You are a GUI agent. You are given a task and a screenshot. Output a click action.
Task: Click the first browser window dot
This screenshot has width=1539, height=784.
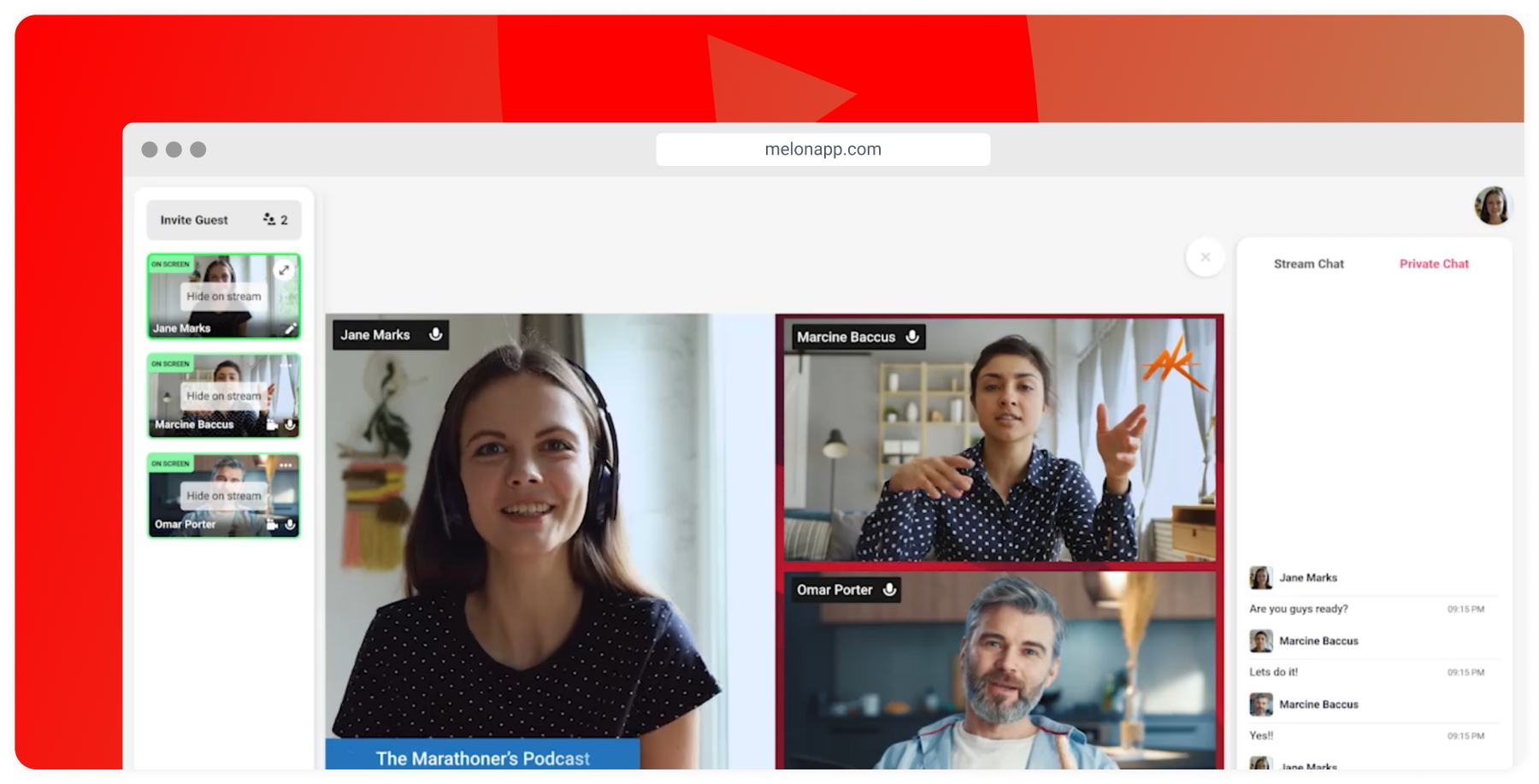(x=150, y=150)
